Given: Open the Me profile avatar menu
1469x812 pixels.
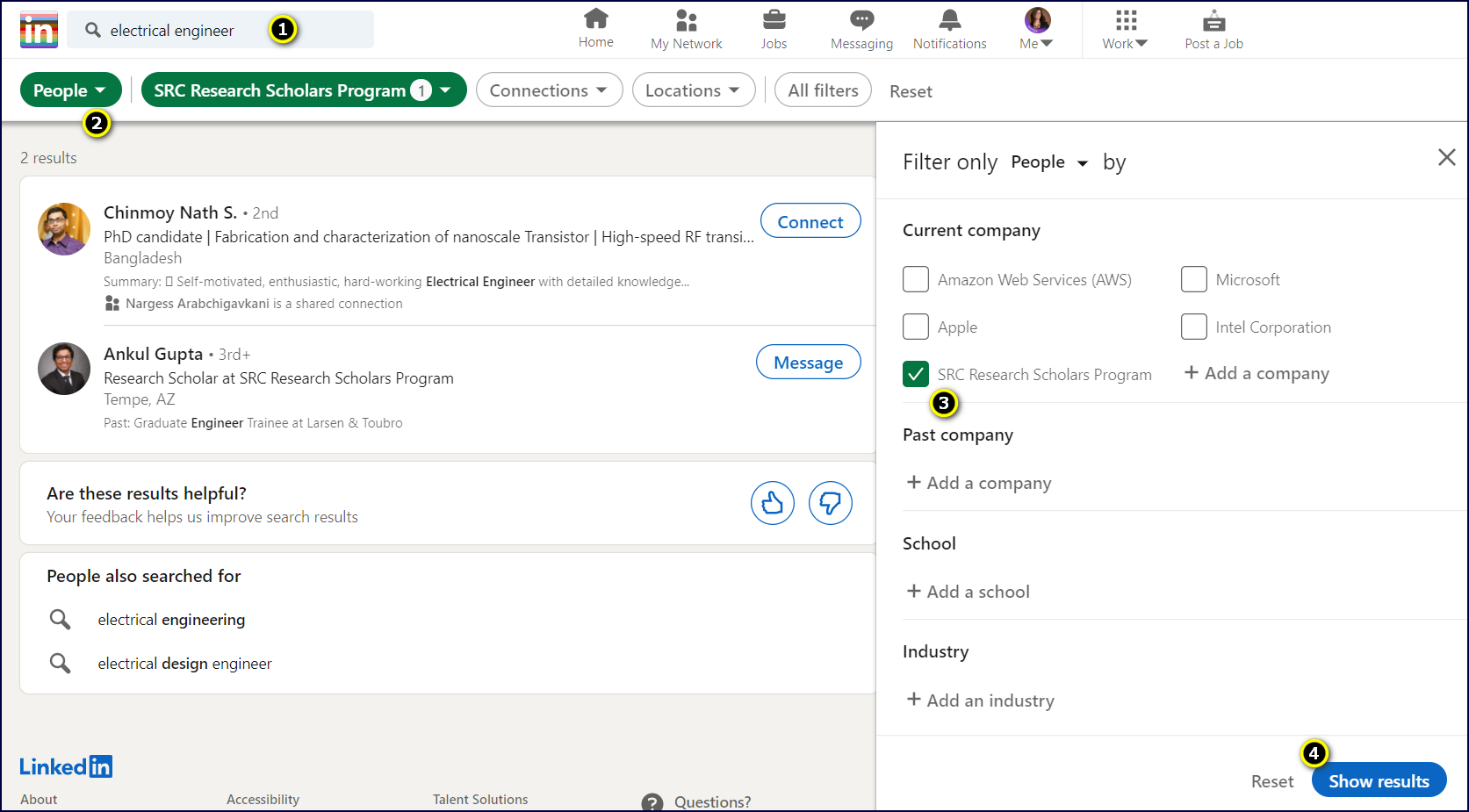Looking at the screenshot, I should (x=1037, y=20).
